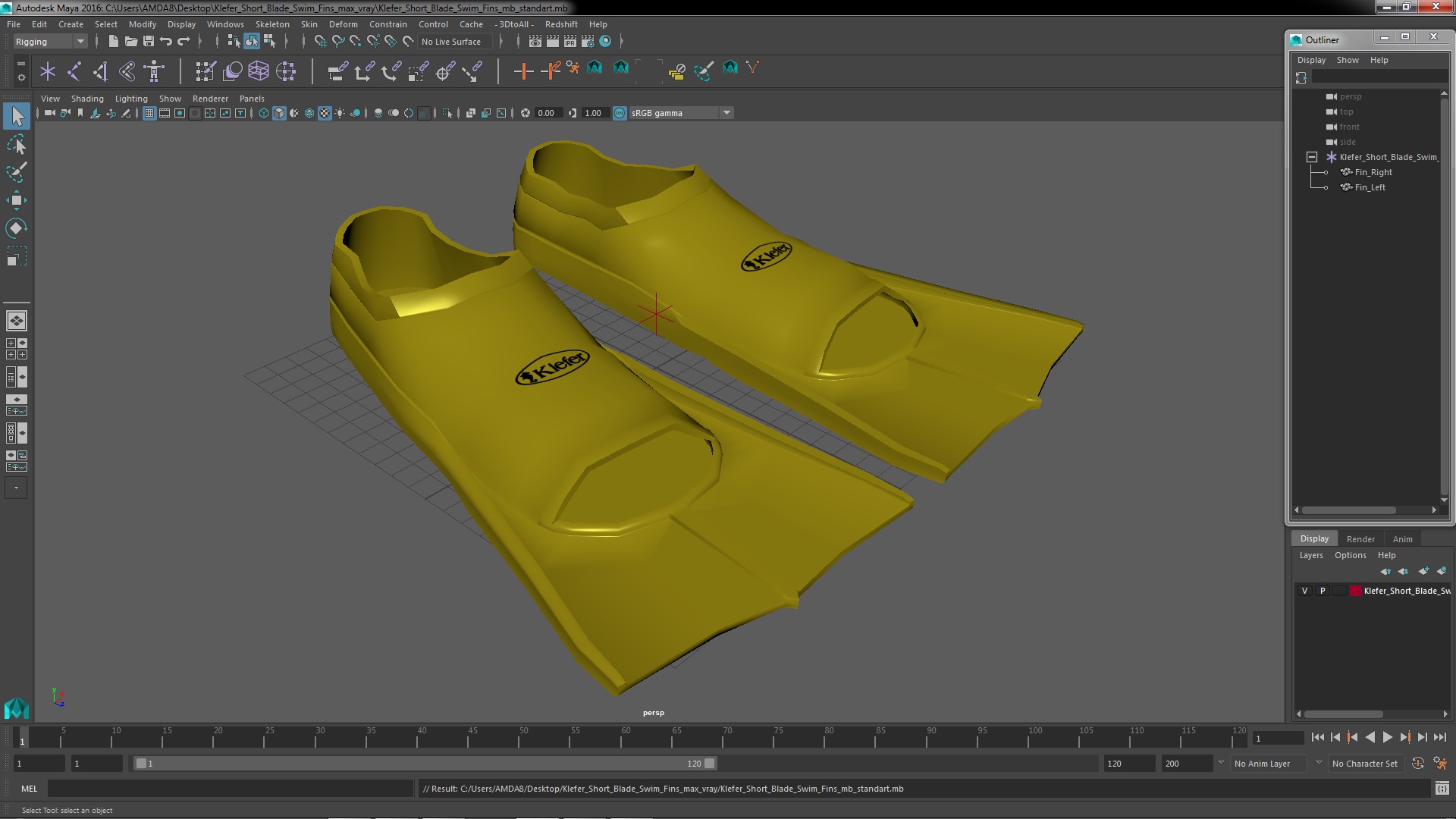The height and width of the screenshot is (819, 1456).
Task: Undo the last action with the undo arrow
Action: (x=166, y=41)
